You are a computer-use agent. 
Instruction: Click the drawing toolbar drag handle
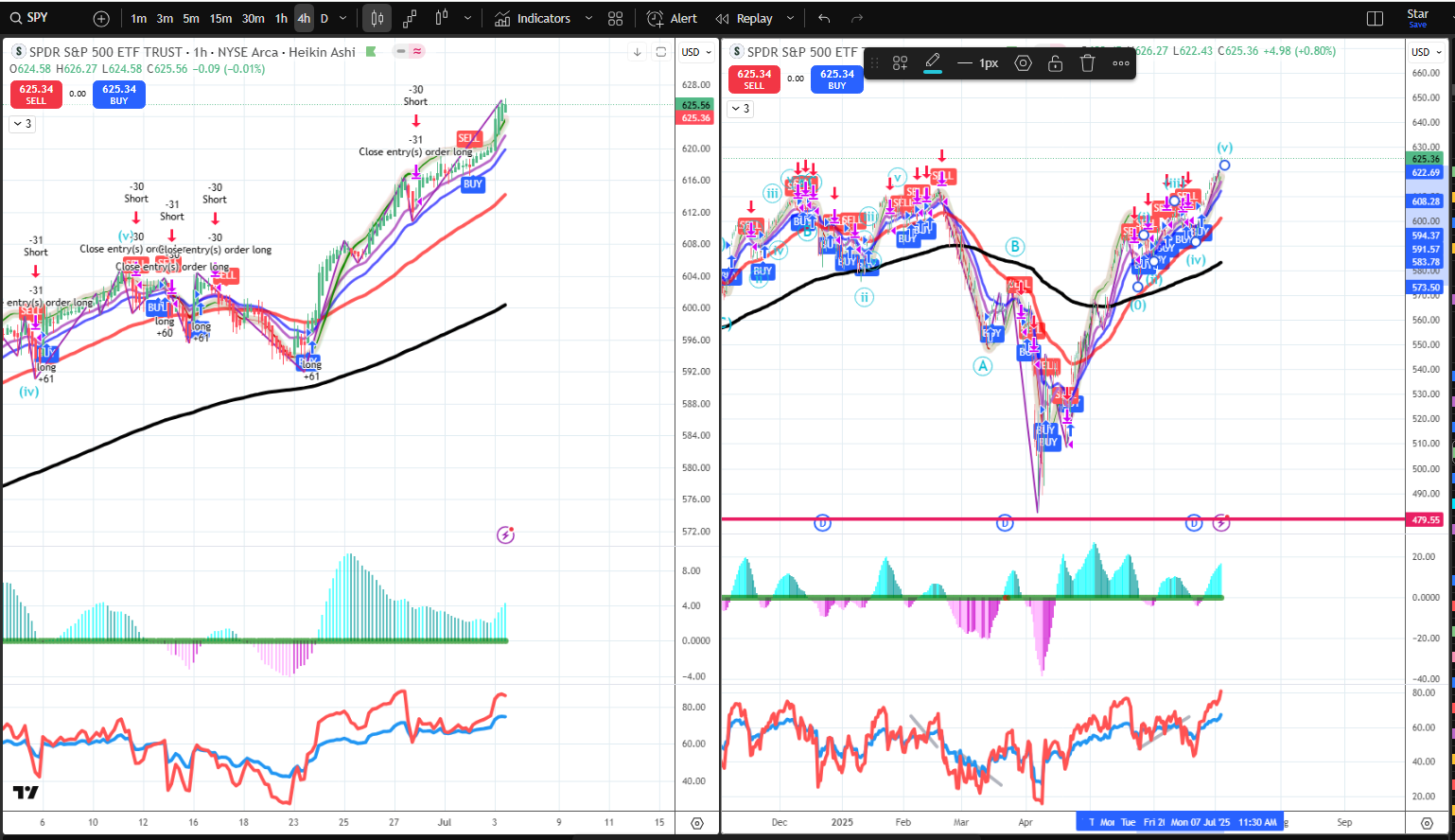click(875, 63)
